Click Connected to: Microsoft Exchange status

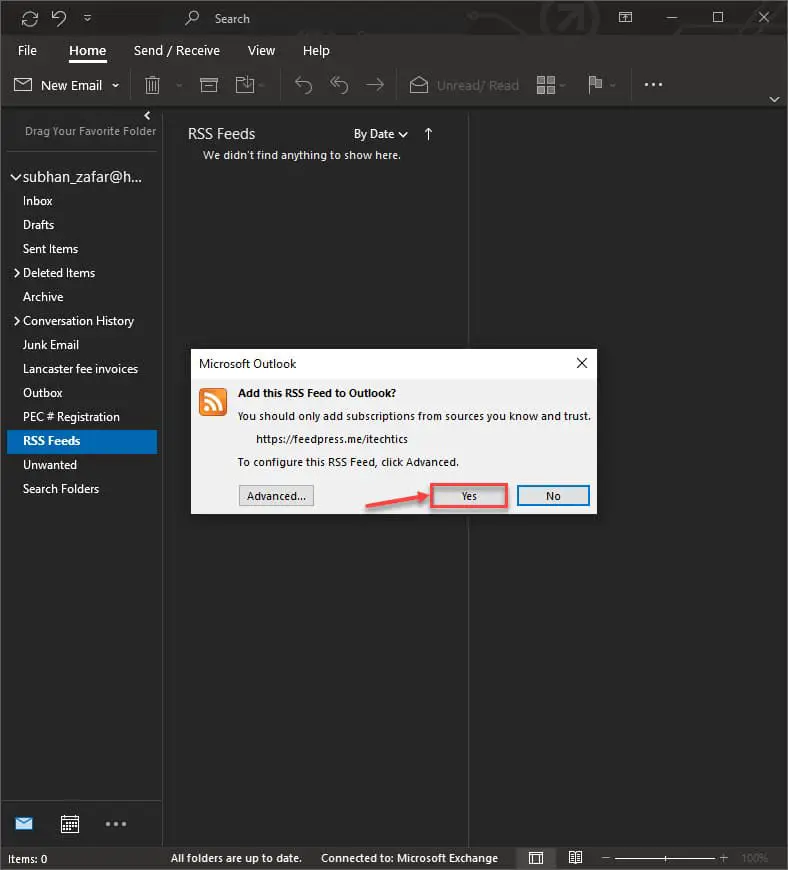410,858
